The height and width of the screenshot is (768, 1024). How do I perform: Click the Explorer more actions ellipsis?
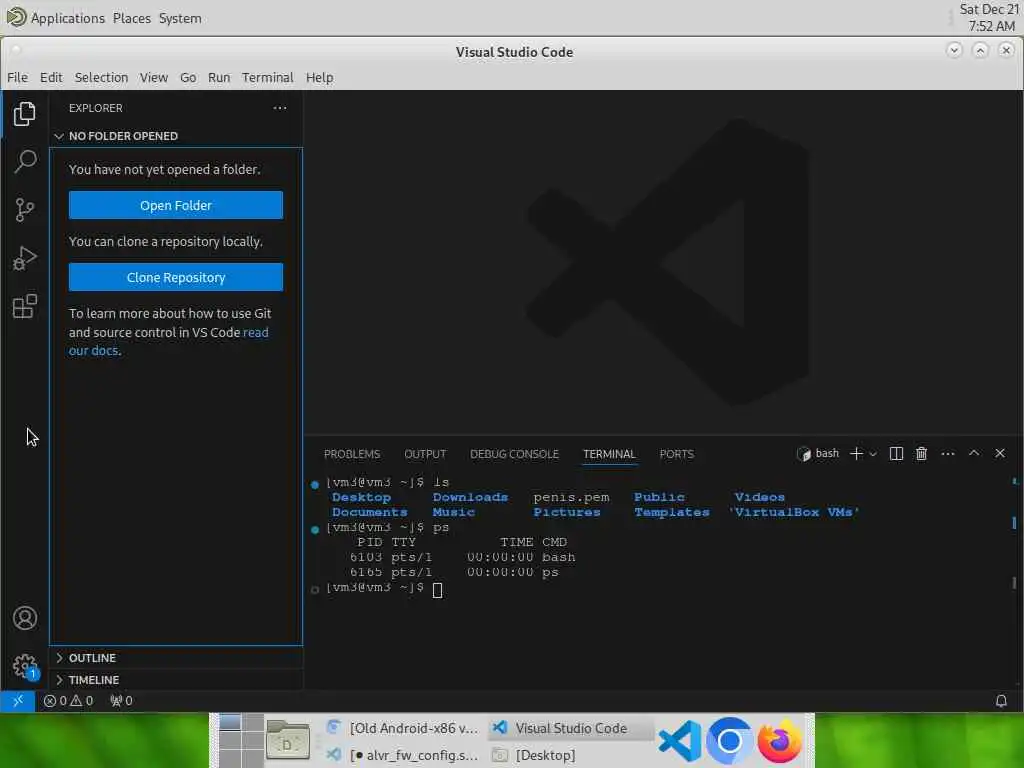coord(280,108)
